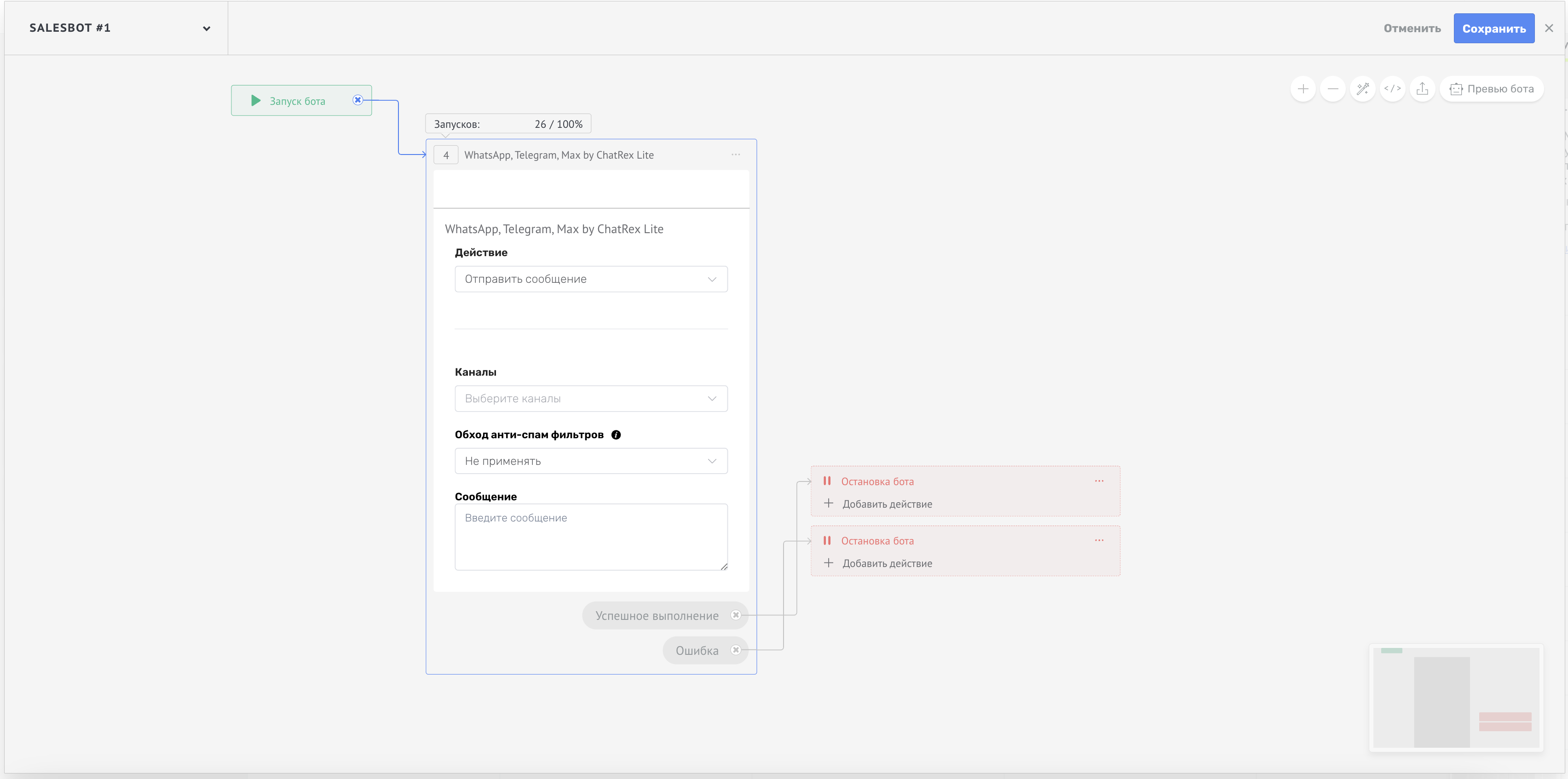Click the step number 4 badge
This screenshot has width=1568, height=779.
pos(446,155)
